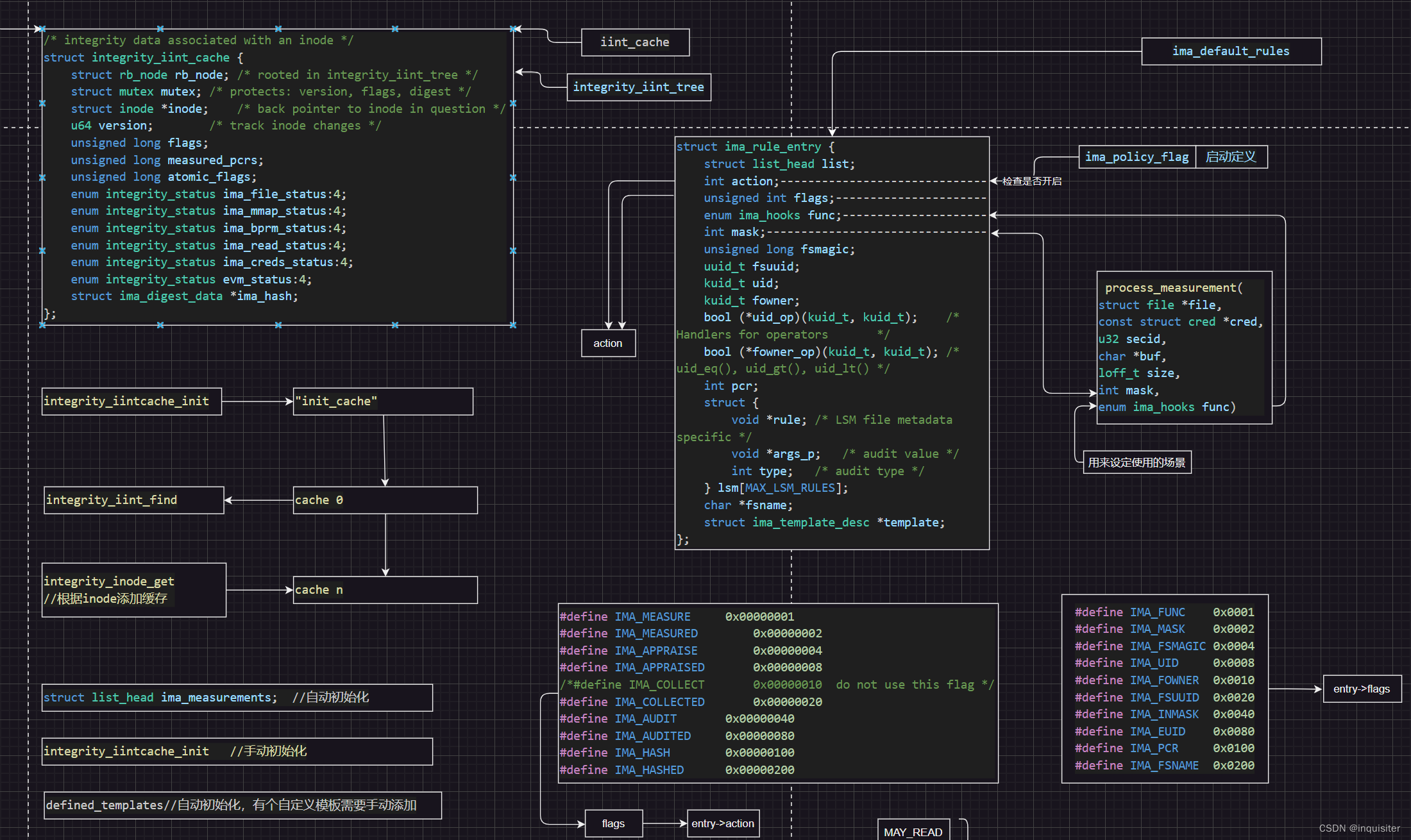
Task: Click the cache 0 box
Action: coord(385,500)
